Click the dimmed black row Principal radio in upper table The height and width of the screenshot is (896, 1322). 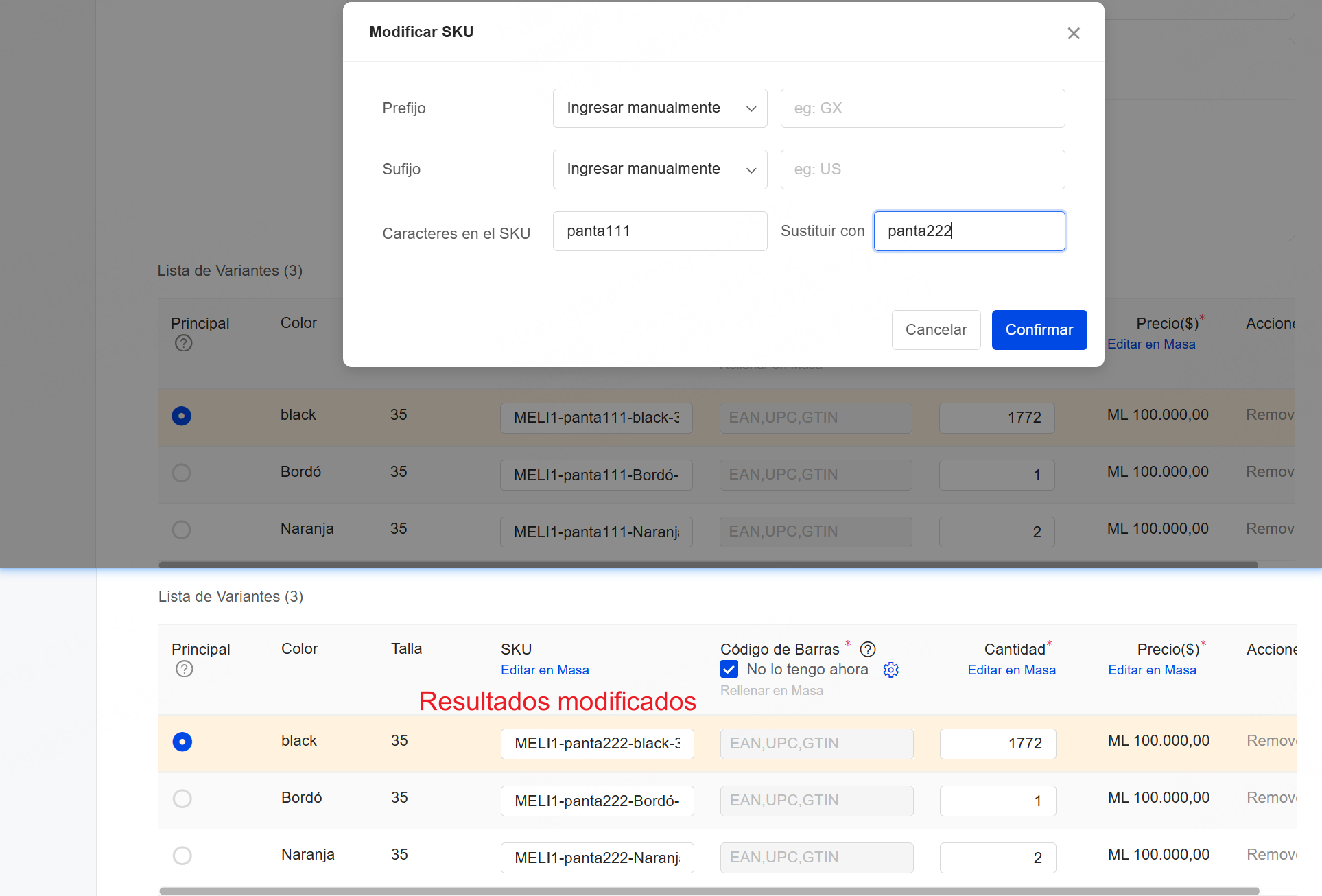coord(181,416)
